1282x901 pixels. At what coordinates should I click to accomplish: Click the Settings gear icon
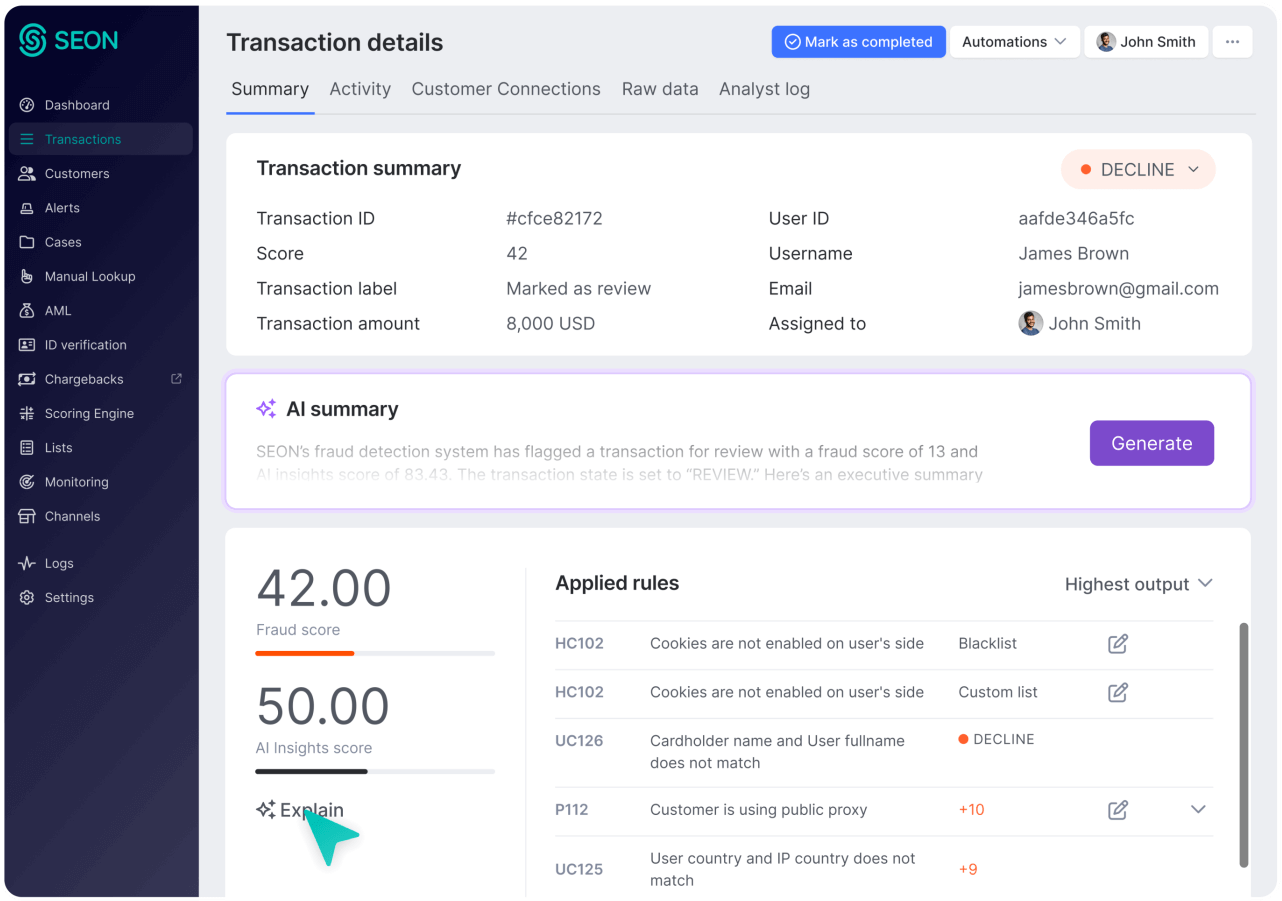(x=27, y=597)
